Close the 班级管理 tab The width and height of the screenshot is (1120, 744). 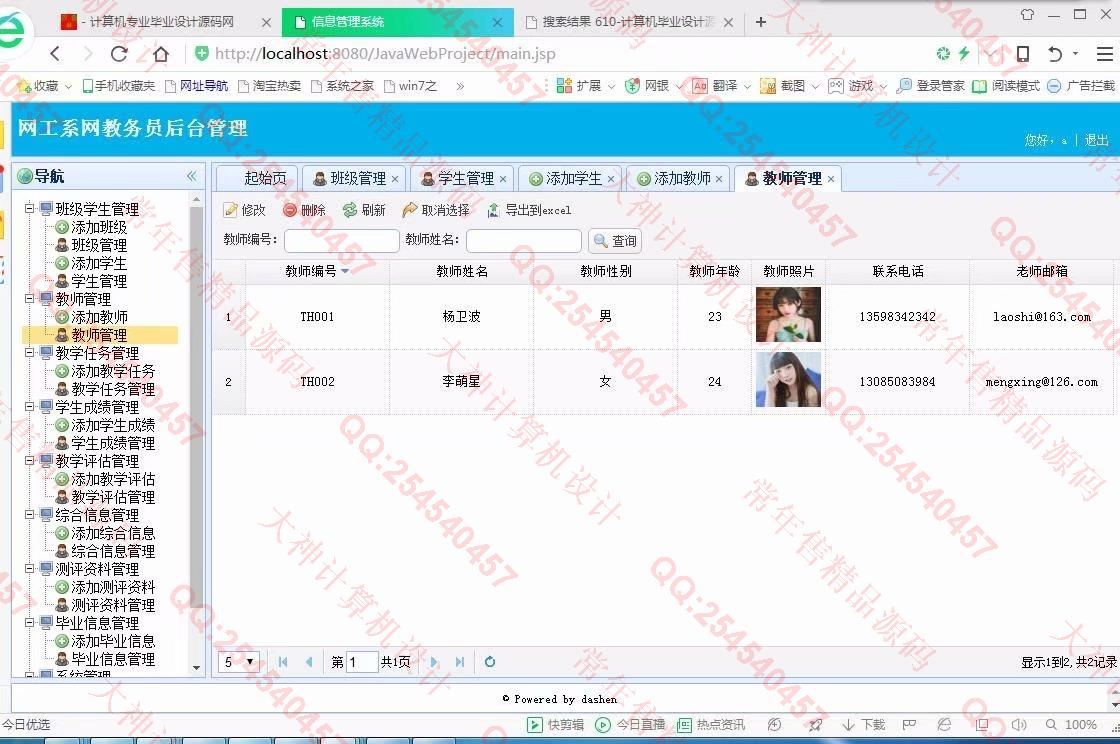point(395,179)
